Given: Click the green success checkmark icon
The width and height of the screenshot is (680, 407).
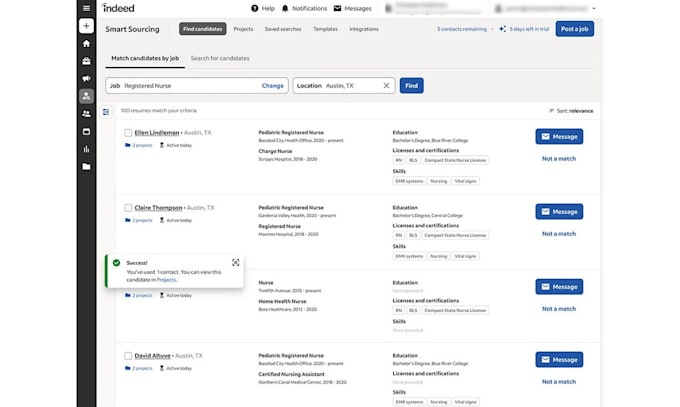Looking at the screenshot, I should (116, 263).
